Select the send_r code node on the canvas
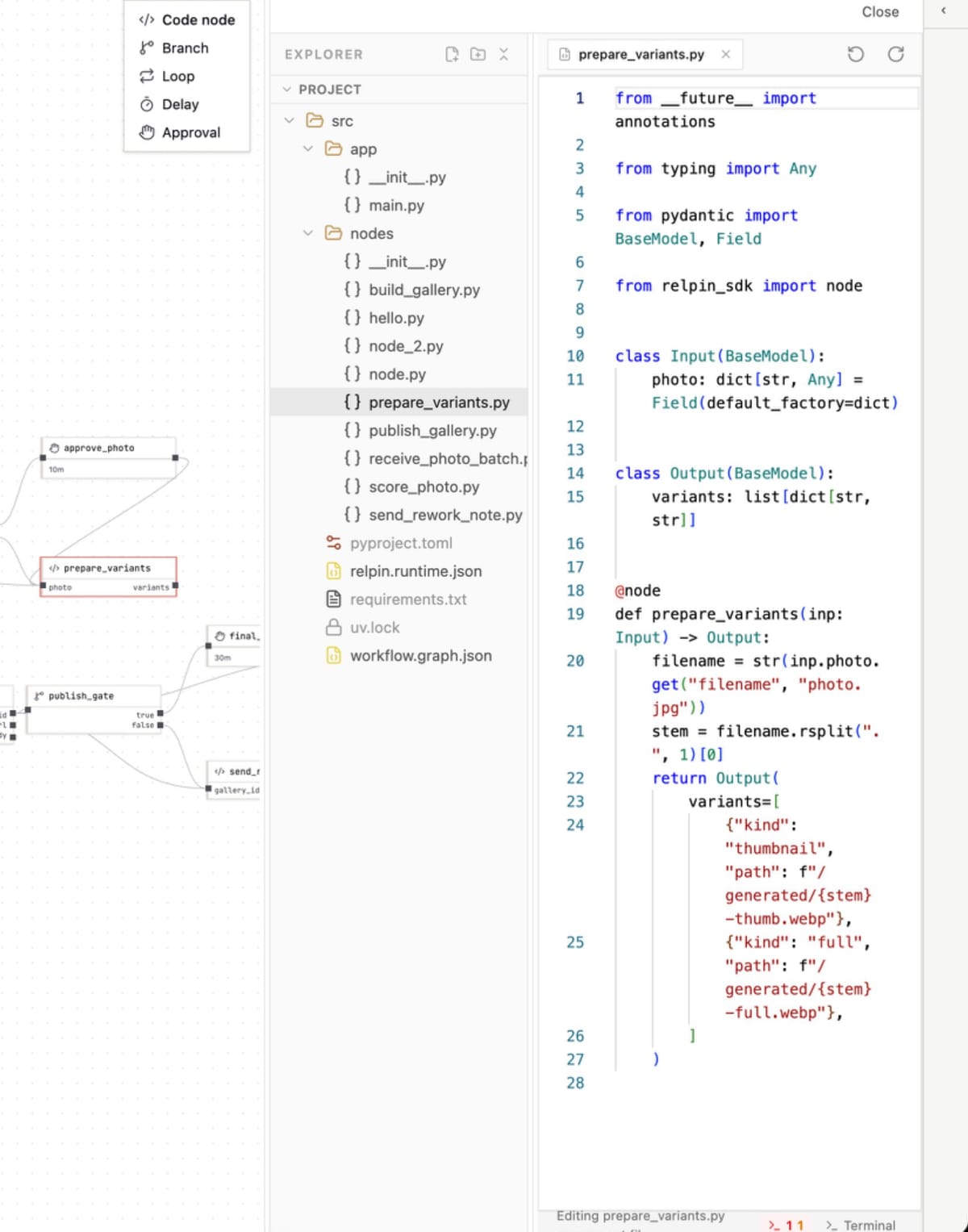968x1232 pixels. [234, 780]
